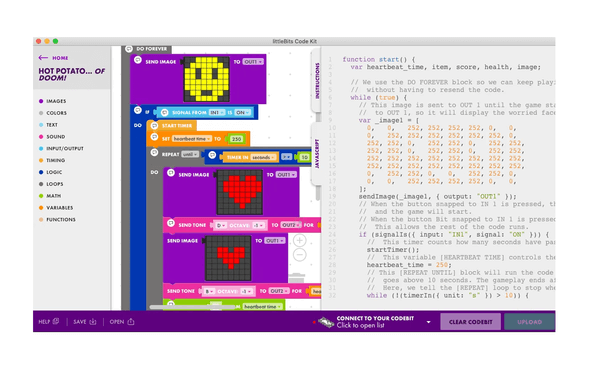Click the large red heart pixel image
The width and height of the screenshot is (590, 369).
240,192
